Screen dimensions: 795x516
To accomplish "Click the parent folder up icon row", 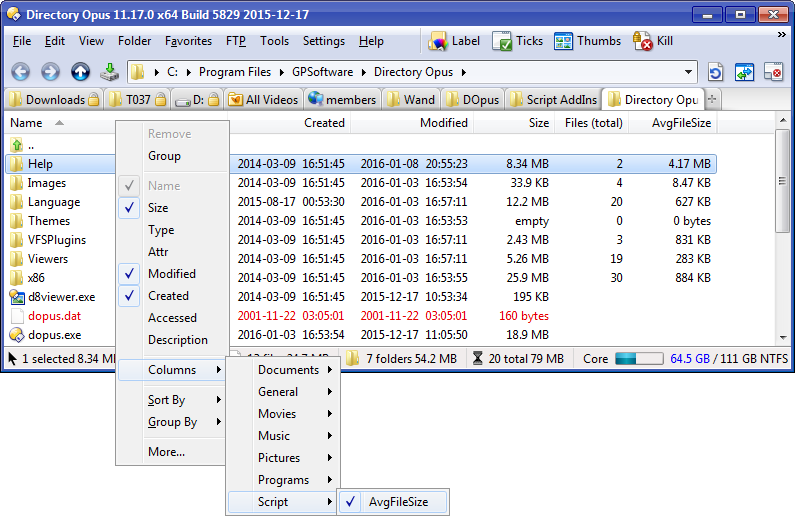I will (x=17, y=145).
